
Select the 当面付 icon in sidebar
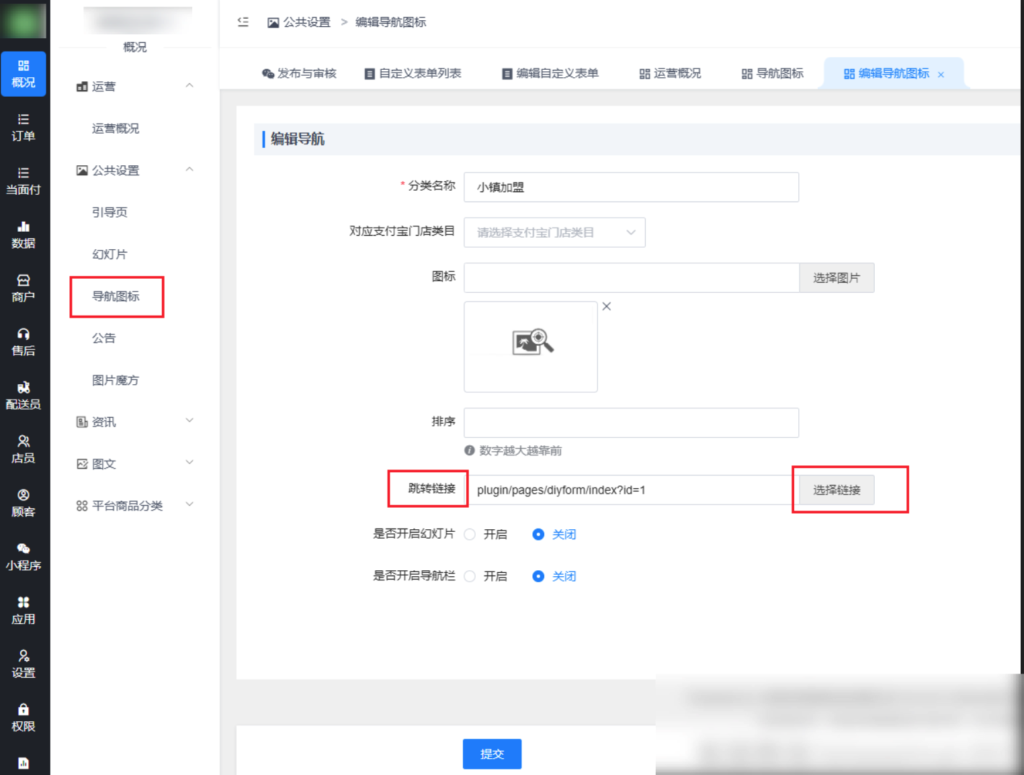(23, 180)
